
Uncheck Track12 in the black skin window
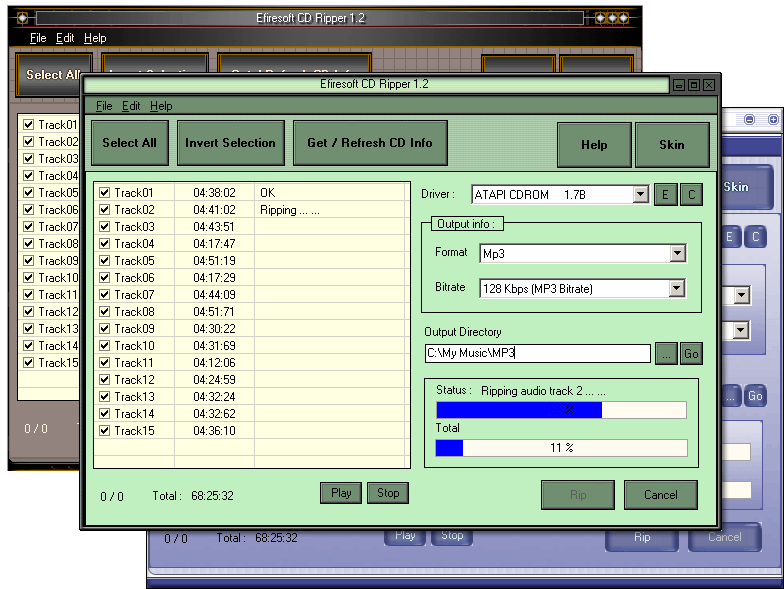click(x=28, y=312)
